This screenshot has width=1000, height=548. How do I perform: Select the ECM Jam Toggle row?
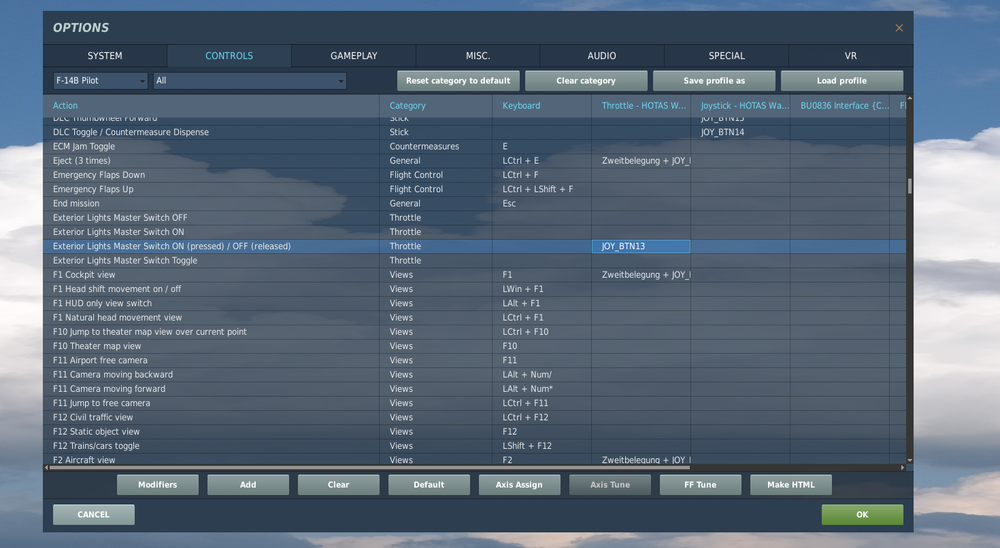click(474, 146)
